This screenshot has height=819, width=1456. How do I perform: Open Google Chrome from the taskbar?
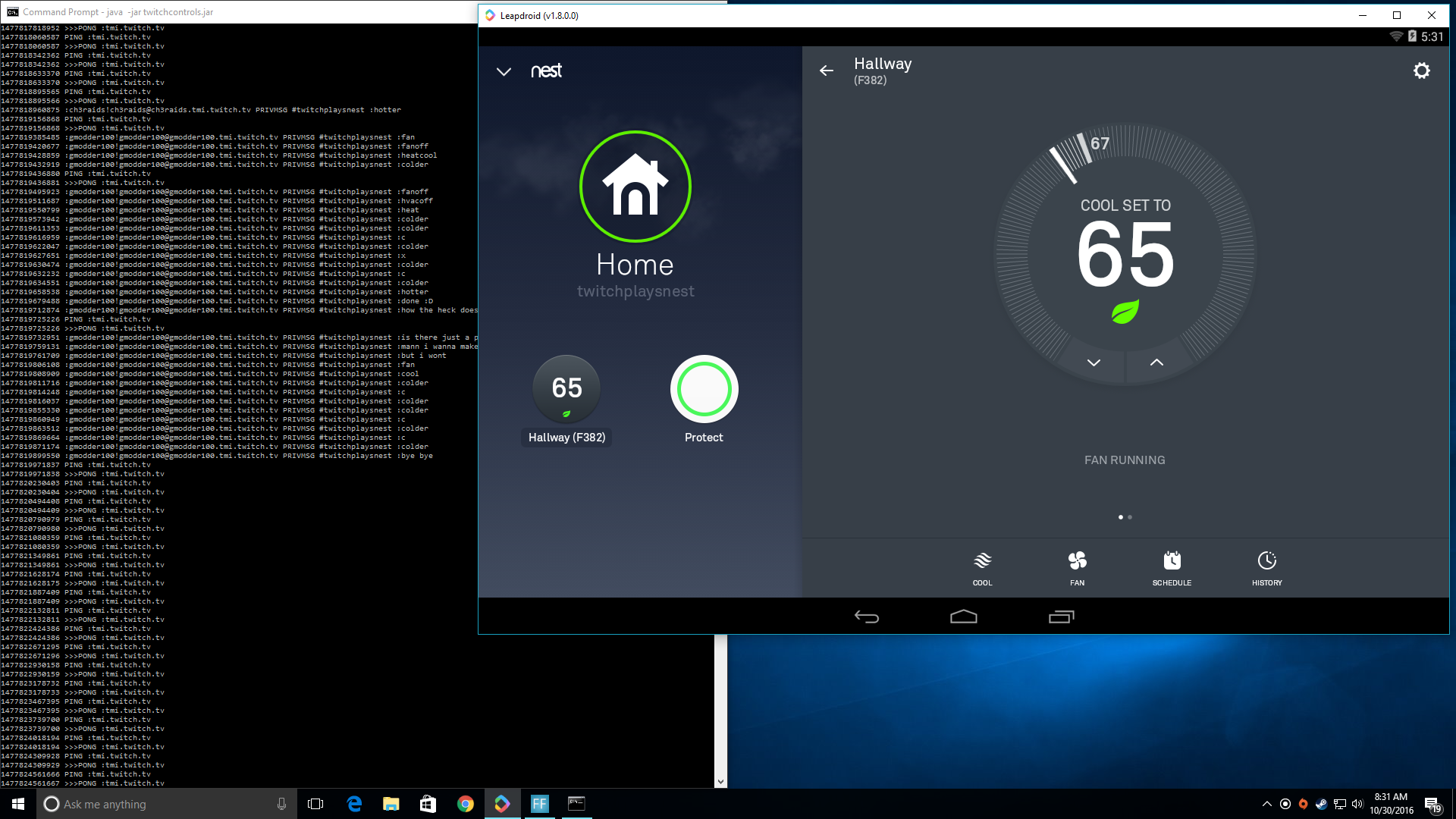pos(465,804)
